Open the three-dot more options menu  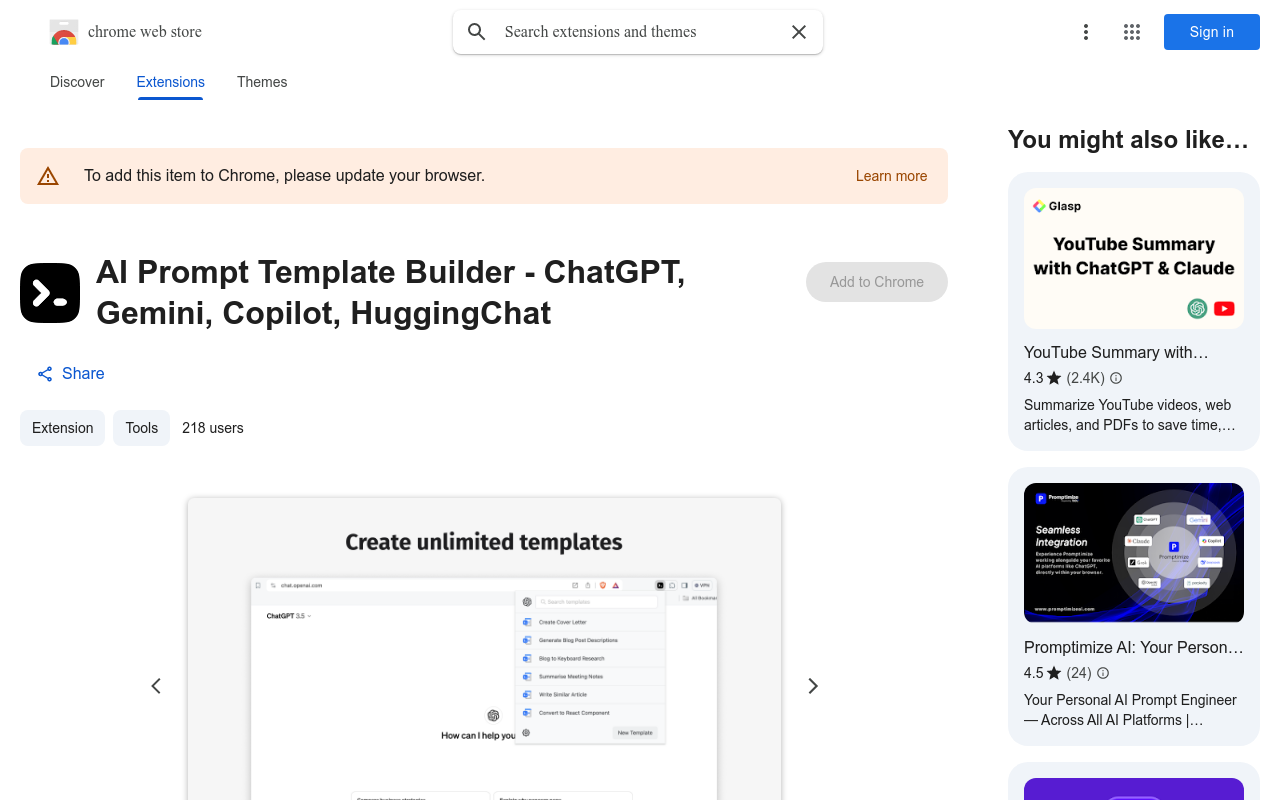pyautogui.click(x=1086, y=32)
